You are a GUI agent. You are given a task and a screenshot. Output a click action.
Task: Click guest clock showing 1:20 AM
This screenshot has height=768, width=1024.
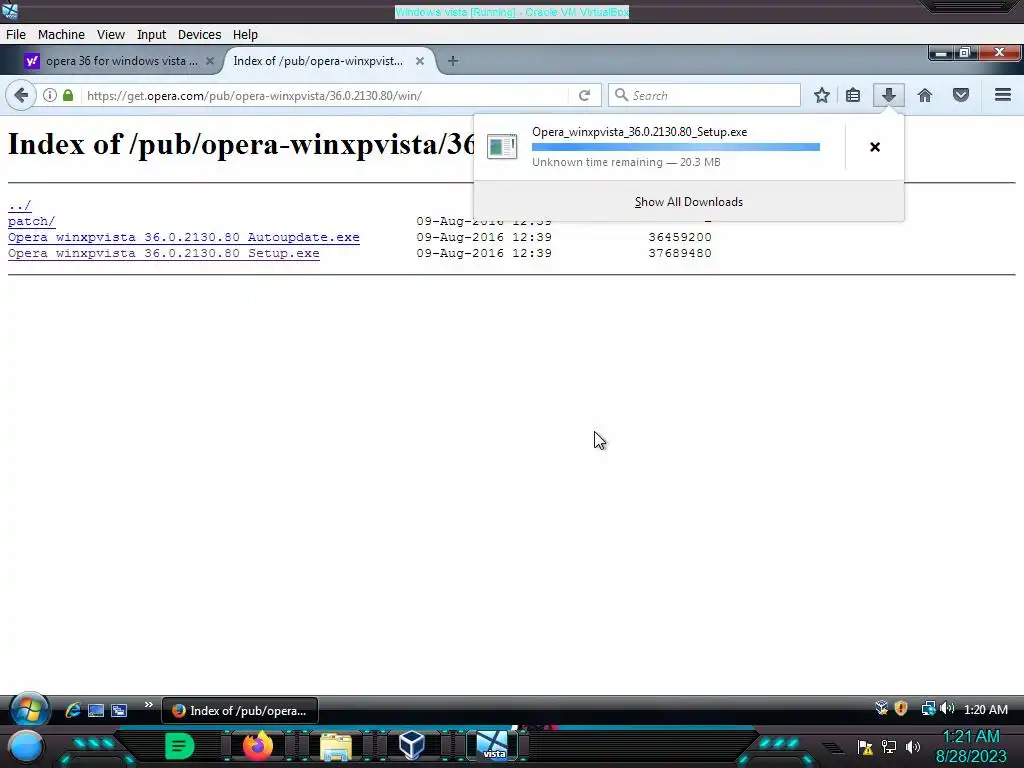point(985,709)
